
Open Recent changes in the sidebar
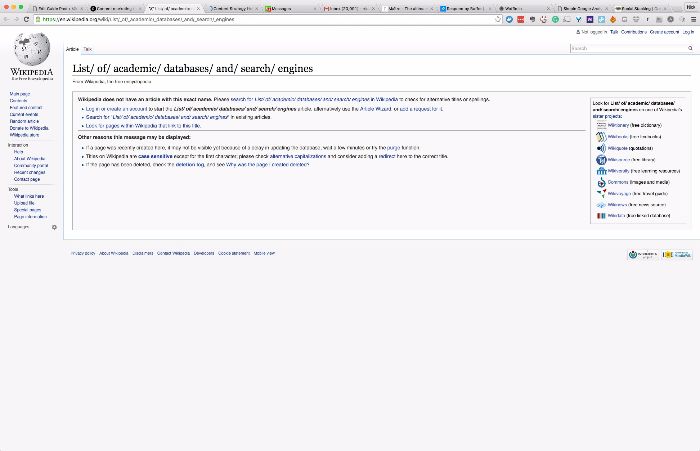(x=28, y=172)
